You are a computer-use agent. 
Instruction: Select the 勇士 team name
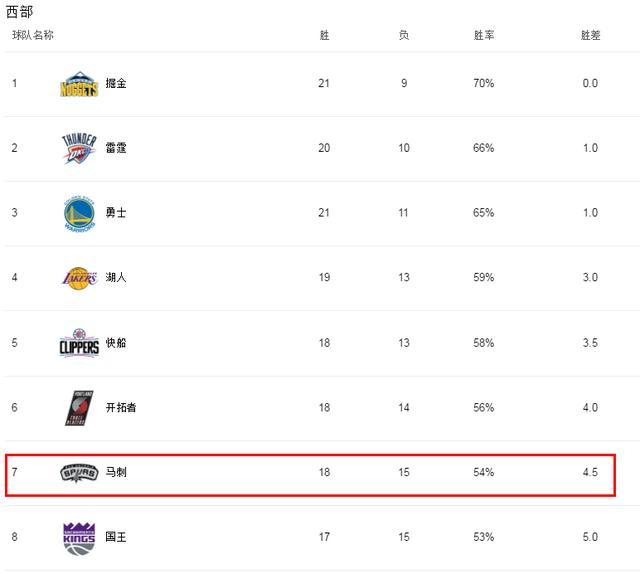(116, 213)
